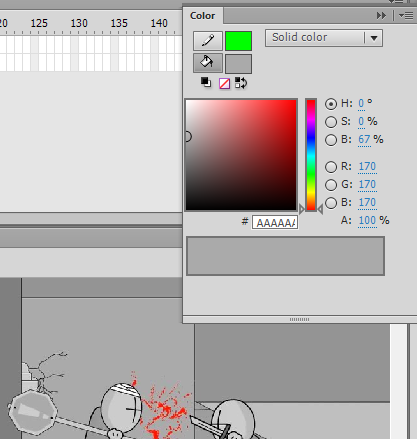Select the H hue radio button
The height and width of the screenshot is (439, 417).
[331, 104]
